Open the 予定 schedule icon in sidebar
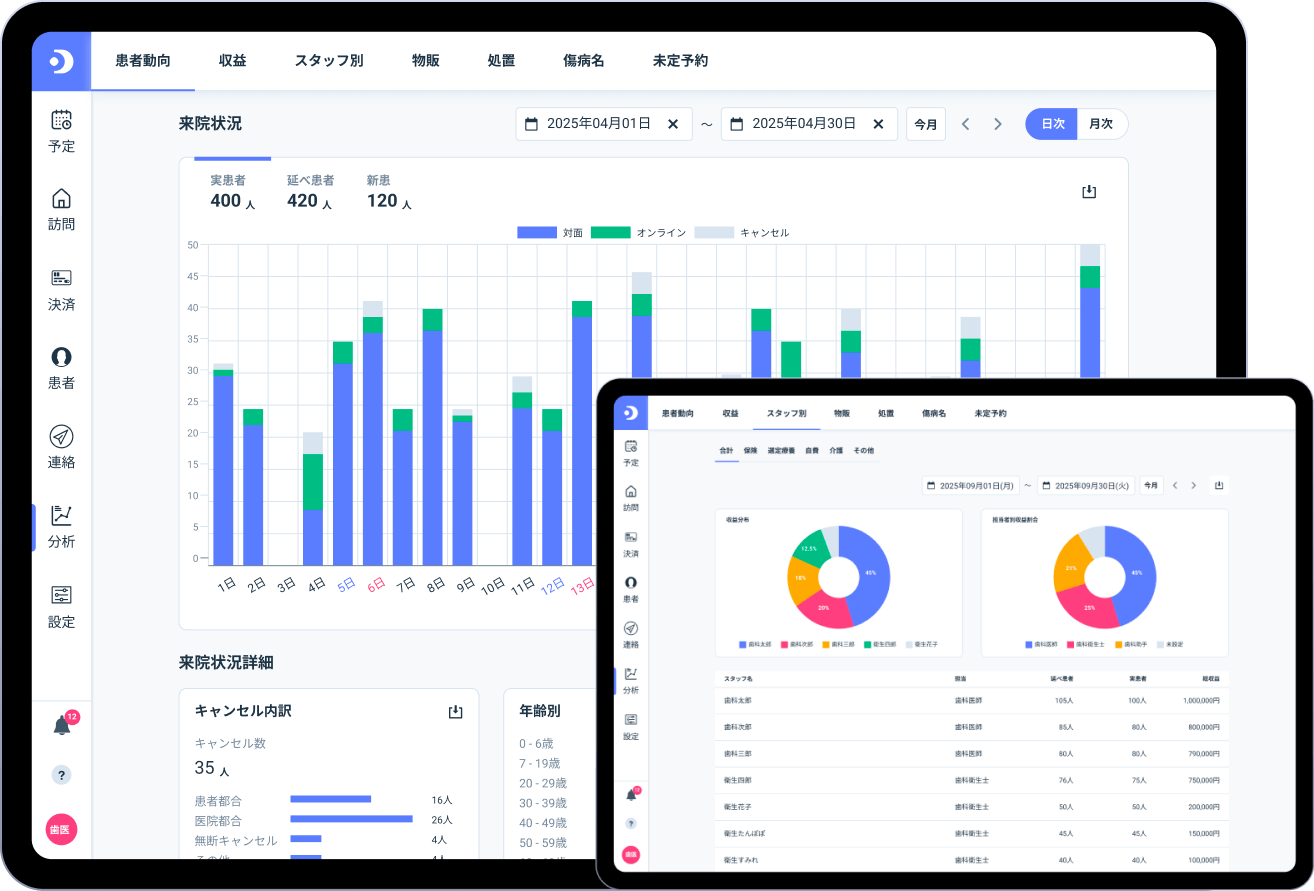Image resolution: width=1314 pixels, height=891 pixels. coord(61,131)
